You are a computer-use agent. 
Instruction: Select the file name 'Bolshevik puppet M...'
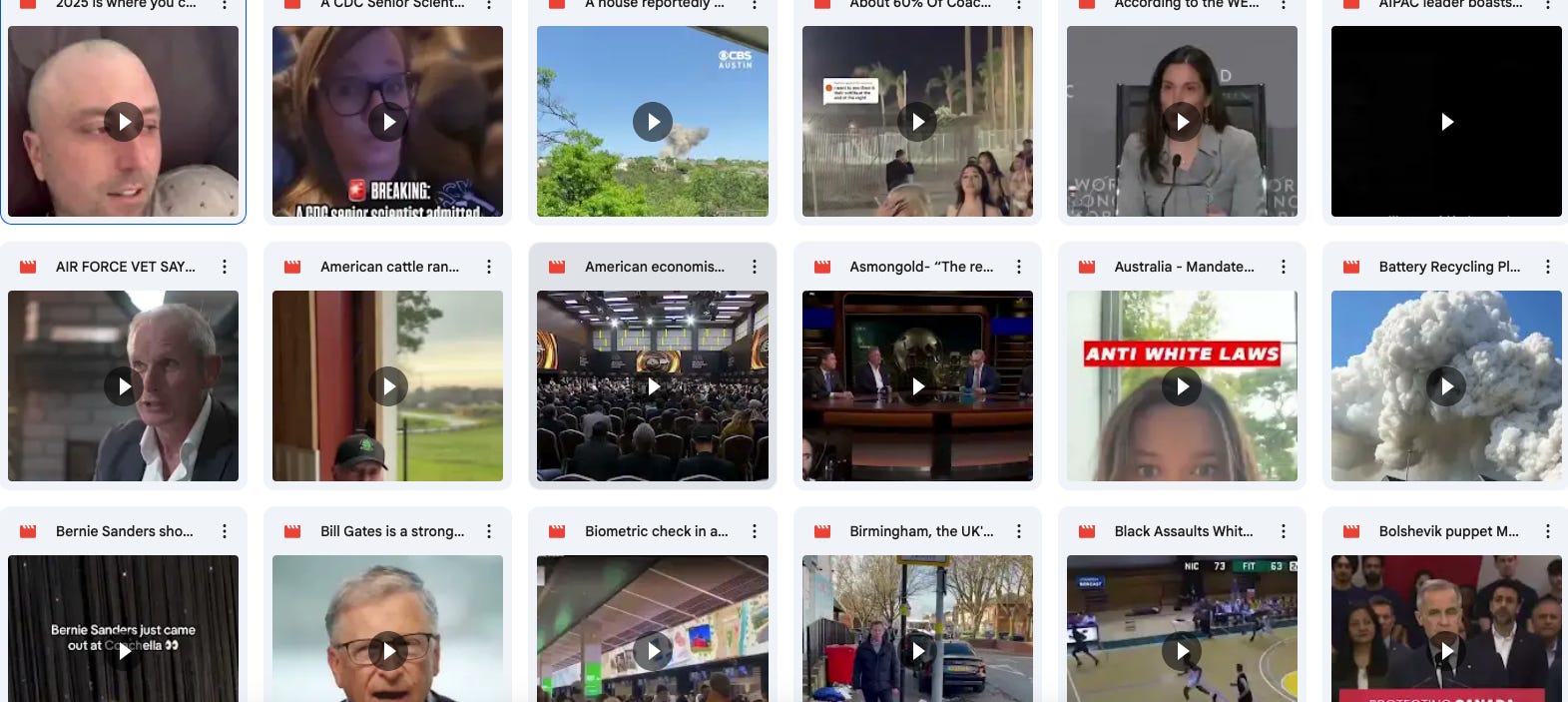coord(1449,531)
